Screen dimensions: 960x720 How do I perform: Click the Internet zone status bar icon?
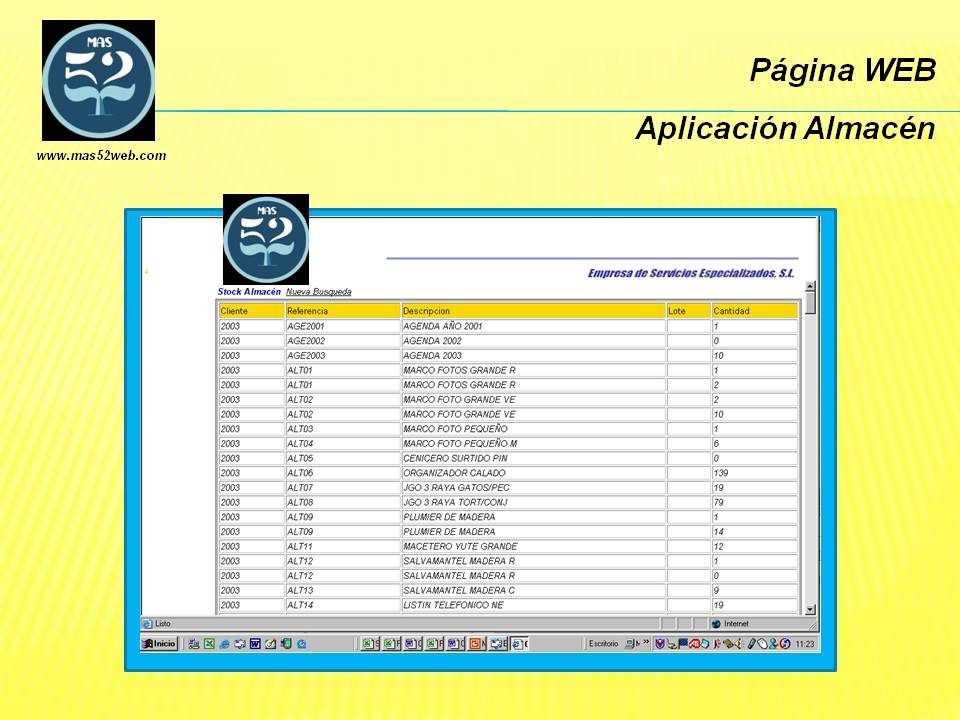(x=716, y=623)
